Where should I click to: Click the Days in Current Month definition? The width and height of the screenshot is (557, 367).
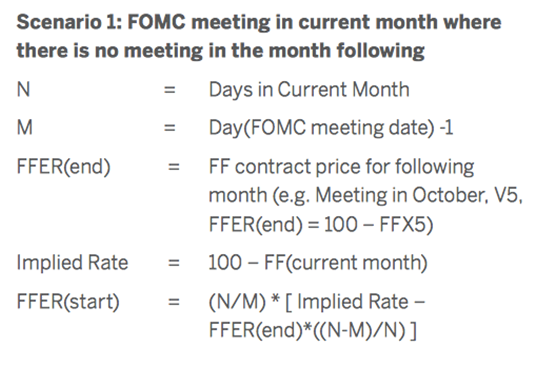pyautogui.click(x=309, y=90)
